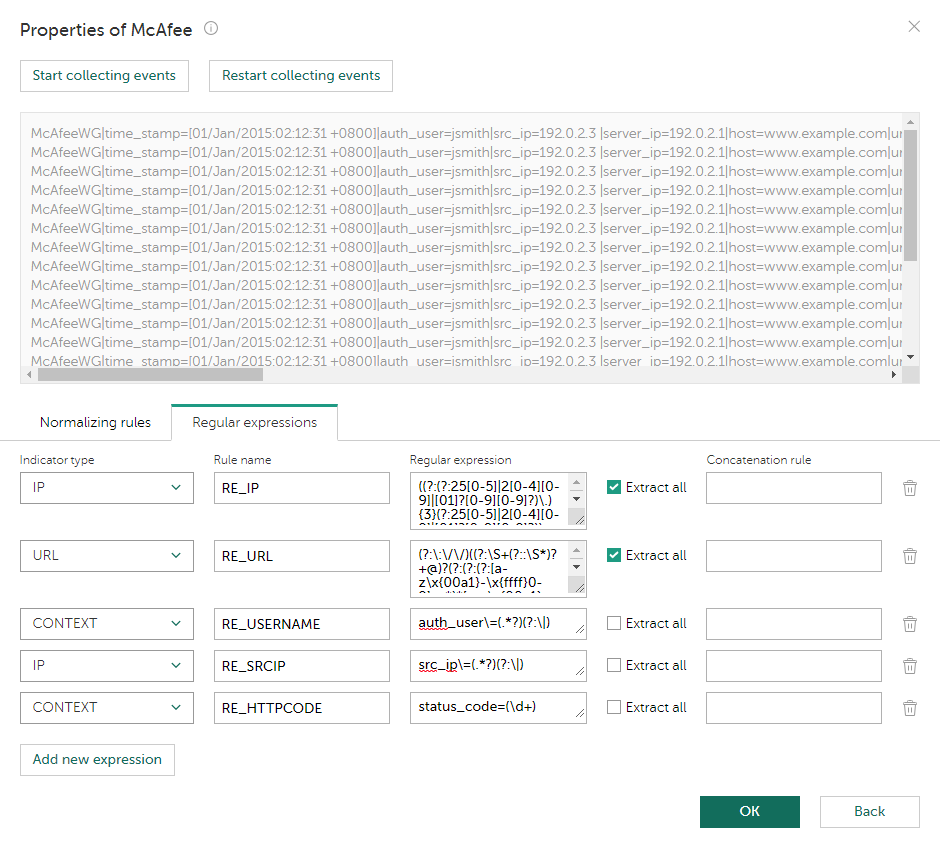This screenshot has width=940, height=848.
Task: Delete the RE_HTTPCODE rule
Action: pyautogui.click(x=910, y=707)
